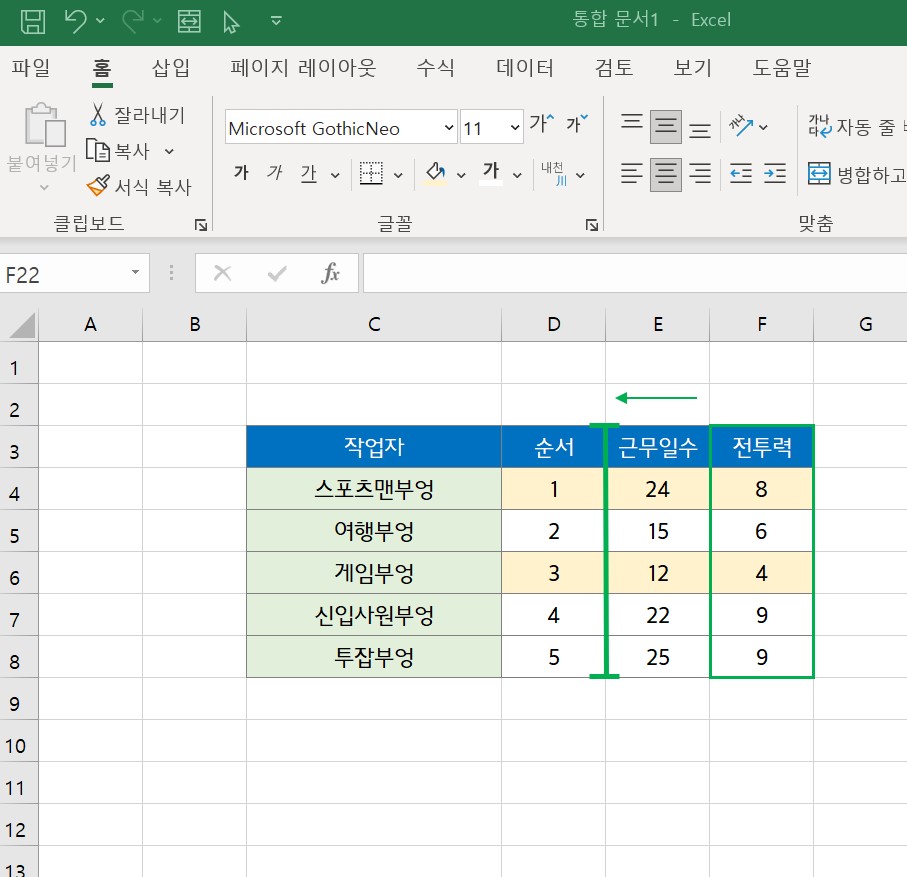
Task: Toggle bottom align icon
Action: point(700,129)
